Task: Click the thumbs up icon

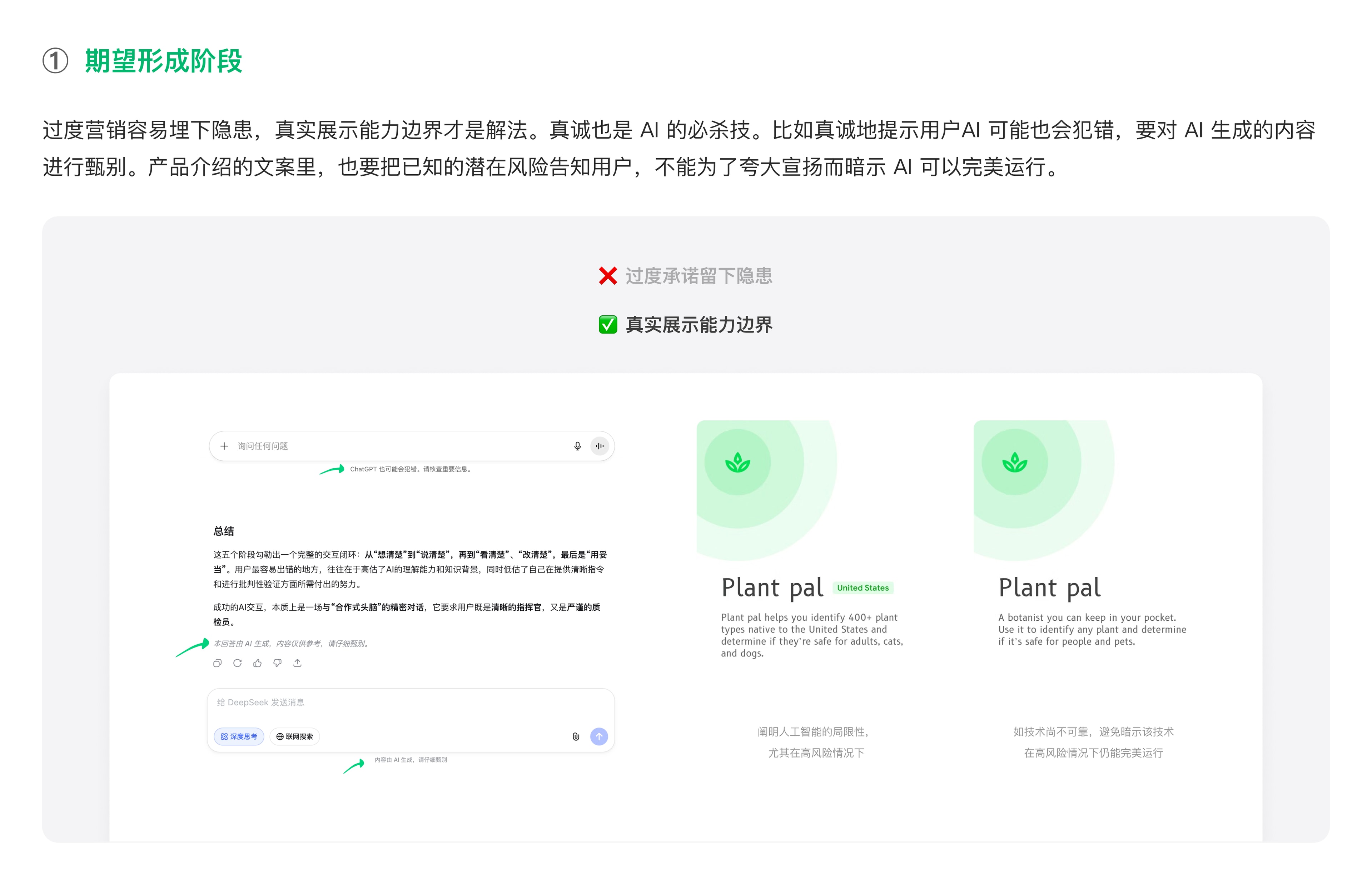Action: pos(258,663)
